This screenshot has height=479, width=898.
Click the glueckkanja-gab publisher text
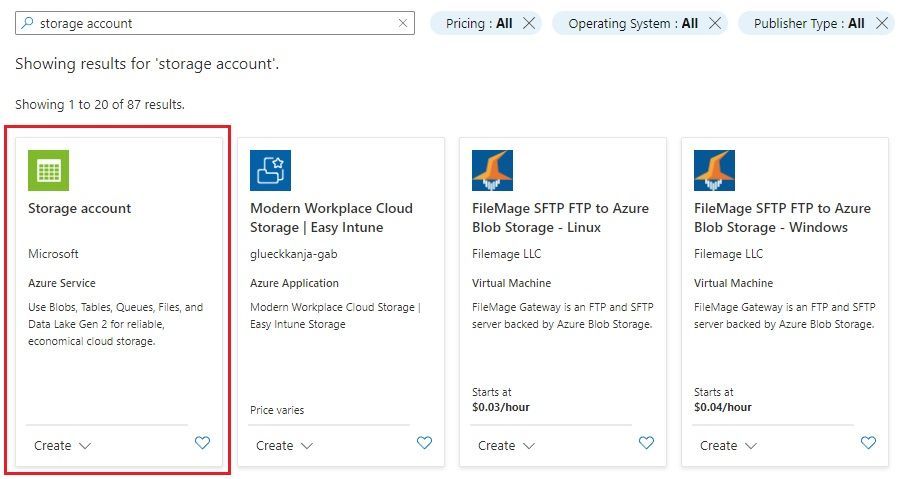click(294, 253)
